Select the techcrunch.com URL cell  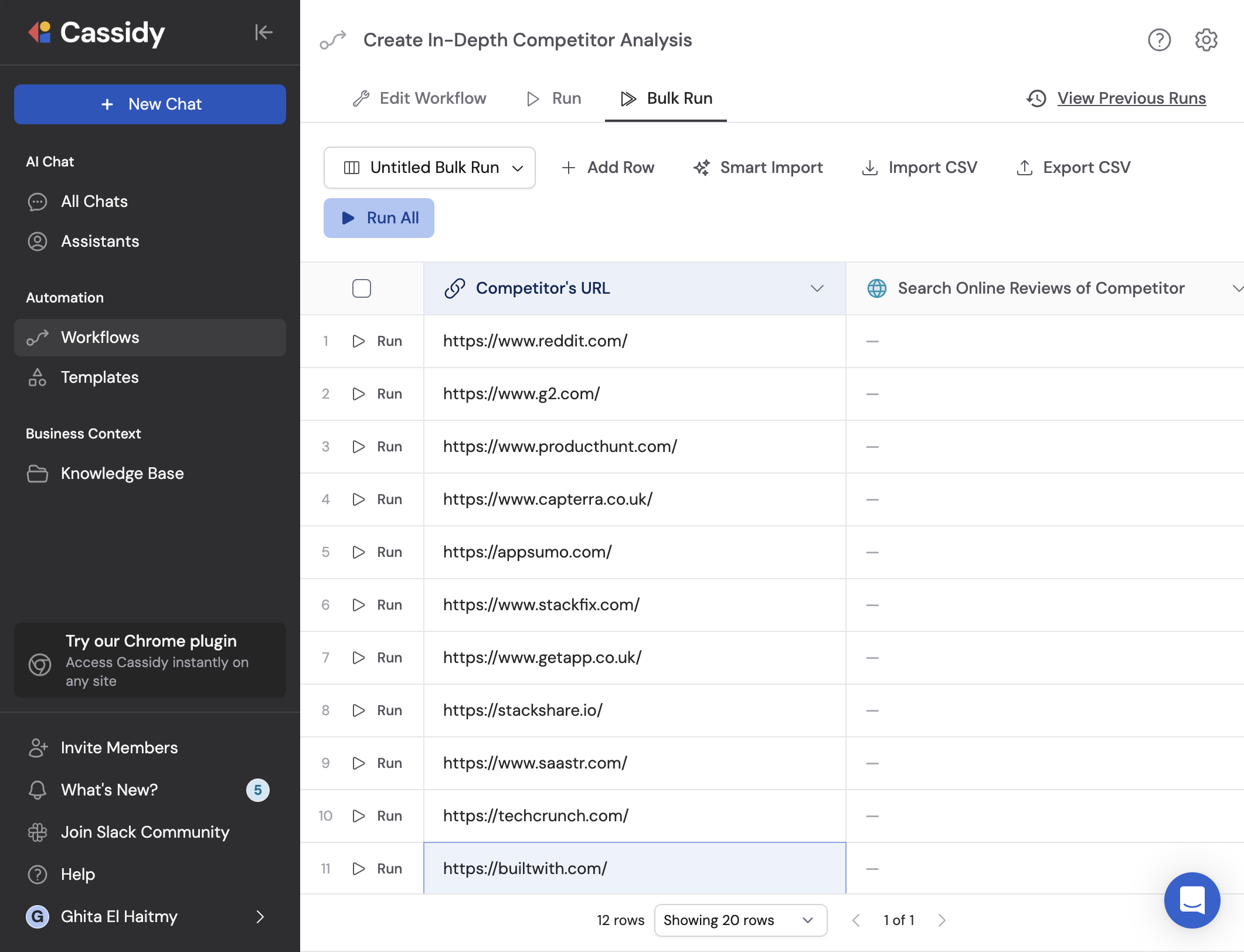pyautogui.click(x=635, y=816)
